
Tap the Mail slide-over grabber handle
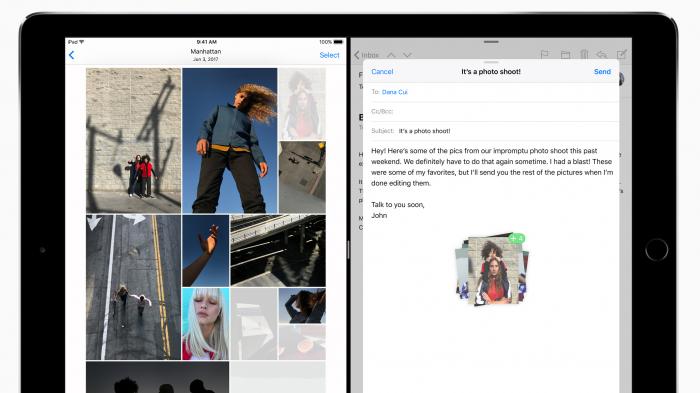pyautogui.click(x=491, y=42)
